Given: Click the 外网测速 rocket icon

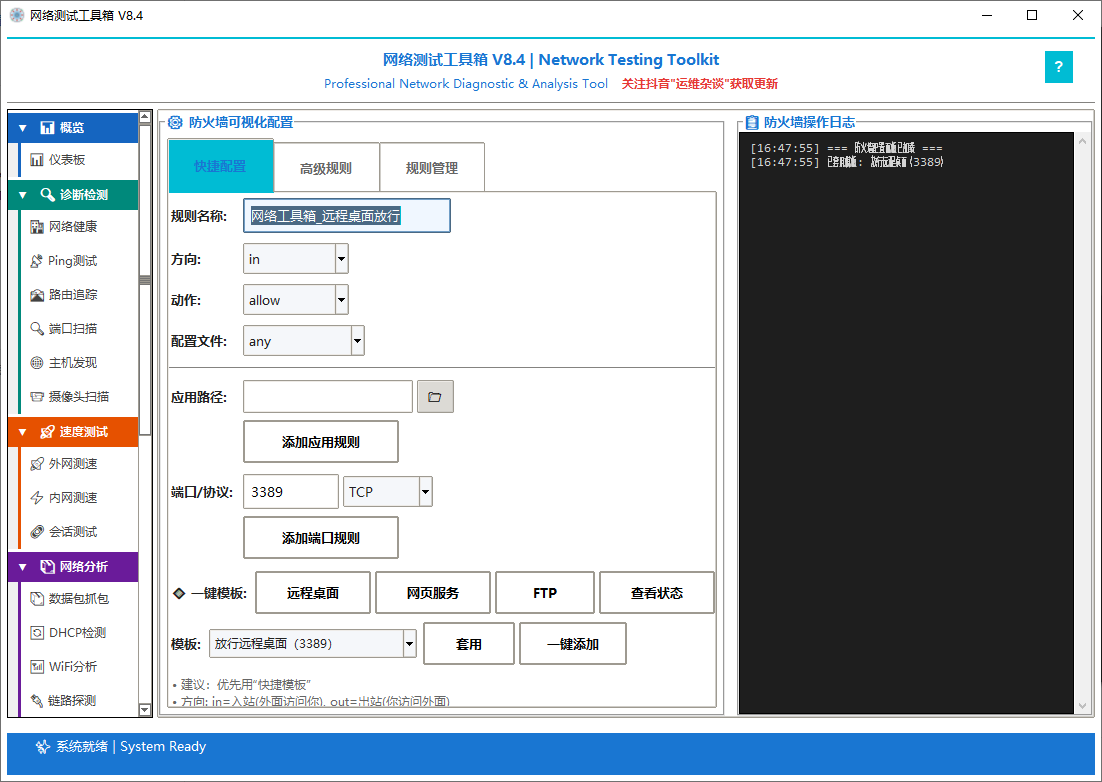Looking at the screenshot, I should click(x=37, y=464).
